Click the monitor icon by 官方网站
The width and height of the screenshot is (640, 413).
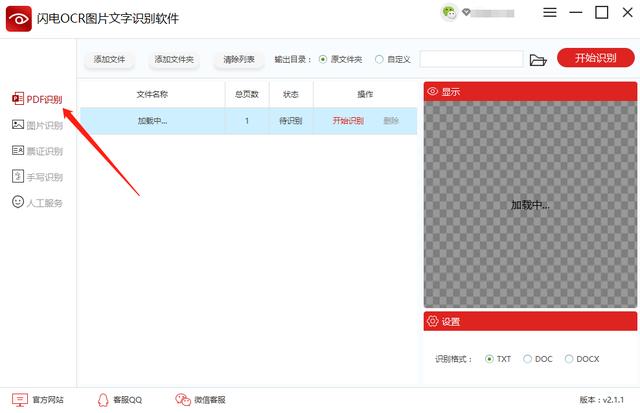20,400
